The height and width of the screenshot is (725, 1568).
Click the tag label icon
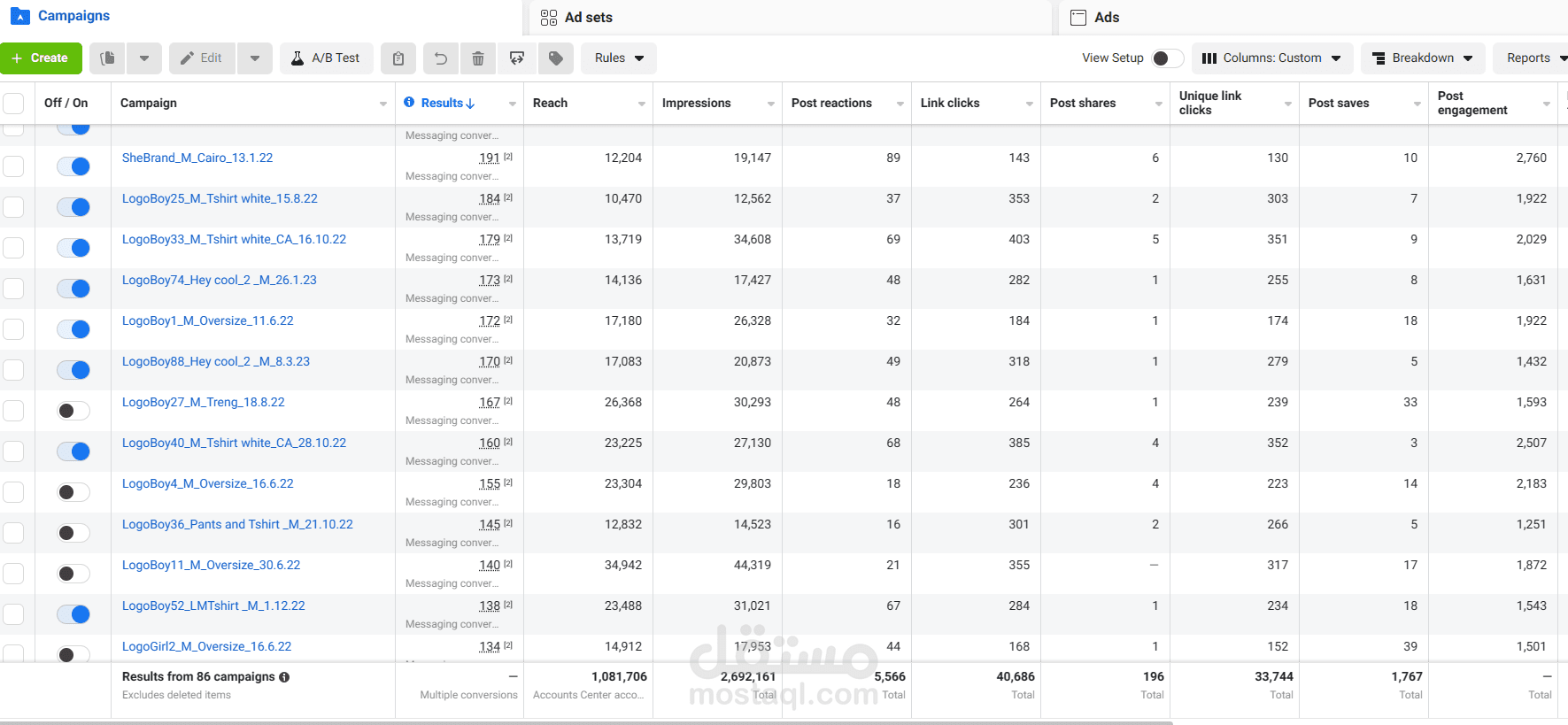(x=556, y=58)
